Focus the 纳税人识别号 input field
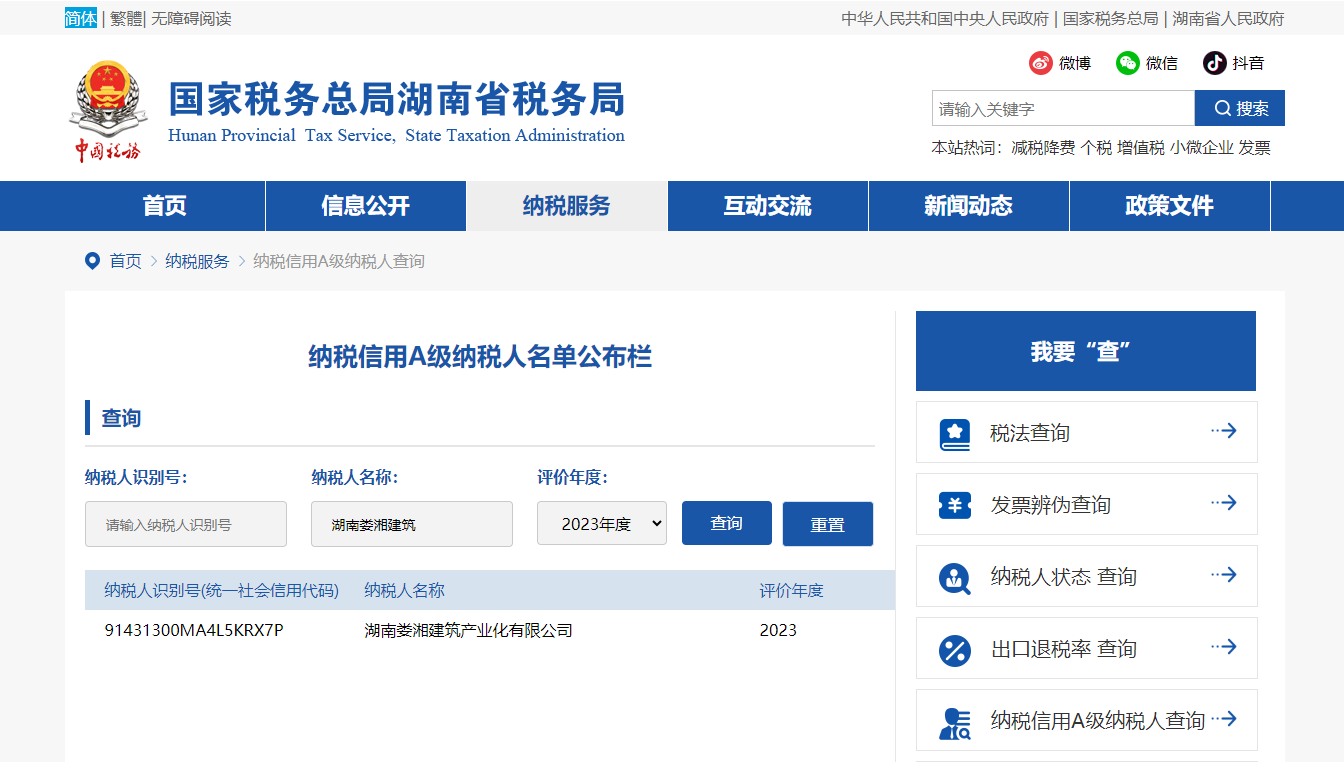 pyautogui.click(x=186, y=524)
